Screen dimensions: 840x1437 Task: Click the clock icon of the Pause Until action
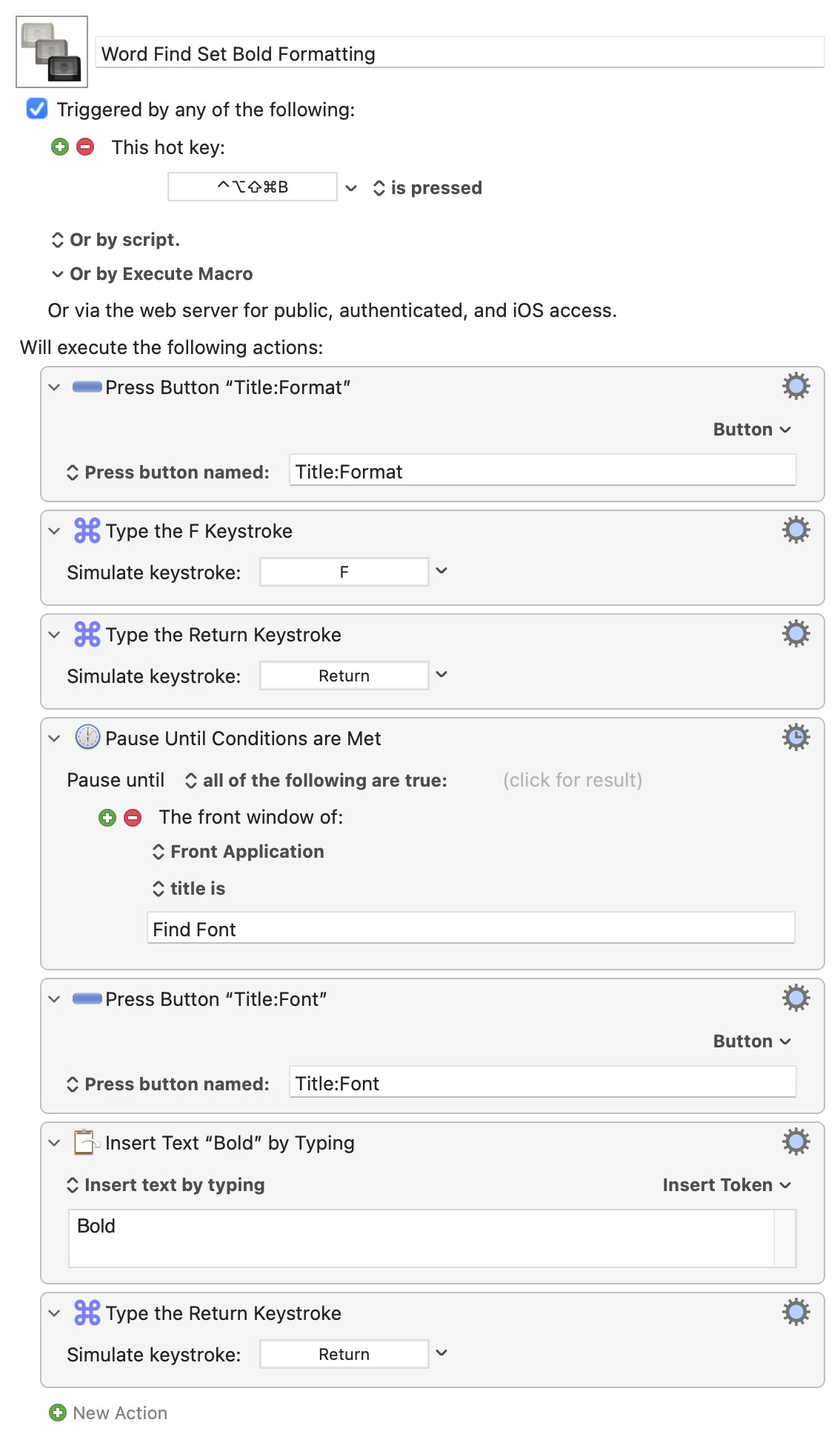pyautogui.click(x=87, y=737)
